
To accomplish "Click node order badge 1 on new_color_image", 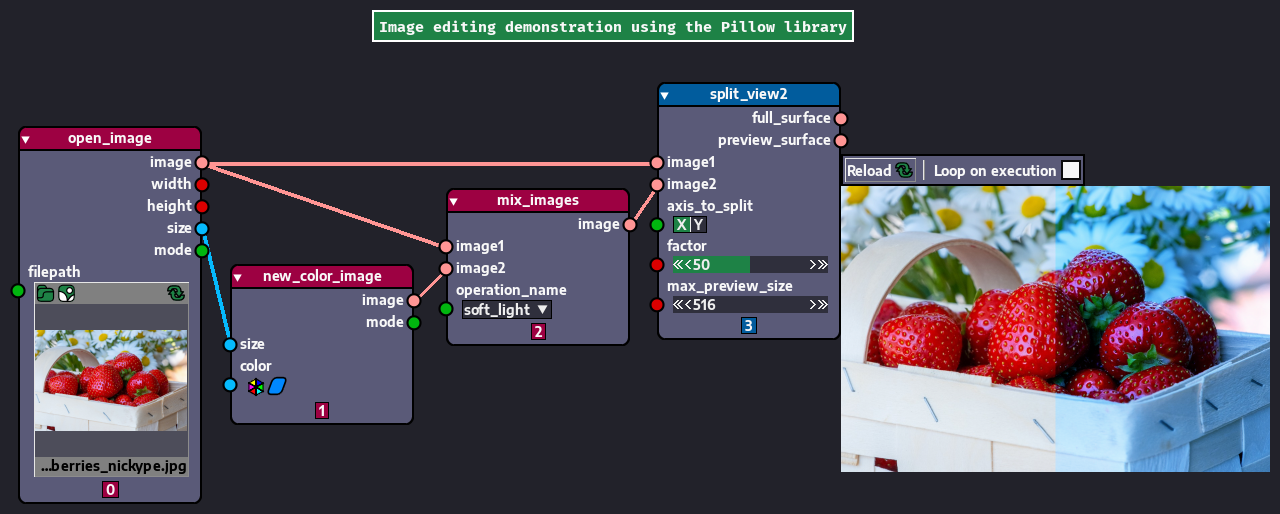I will pyautogui.click(x=322, y=411).
